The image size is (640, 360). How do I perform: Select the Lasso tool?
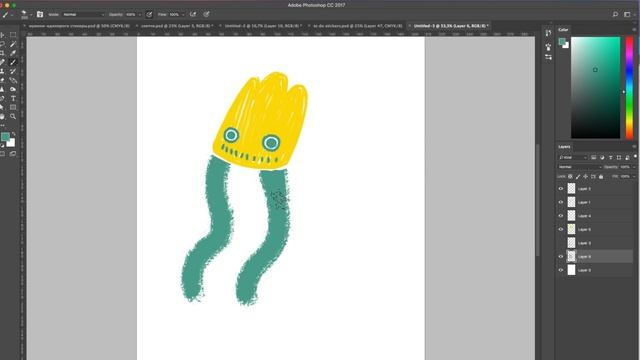pos(3,44)
